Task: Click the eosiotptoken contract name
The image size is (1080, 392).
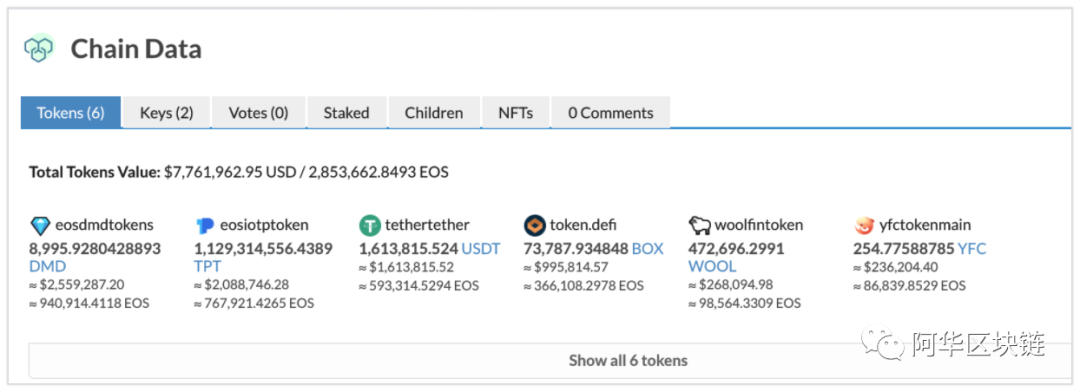Action: pos(264,225)
